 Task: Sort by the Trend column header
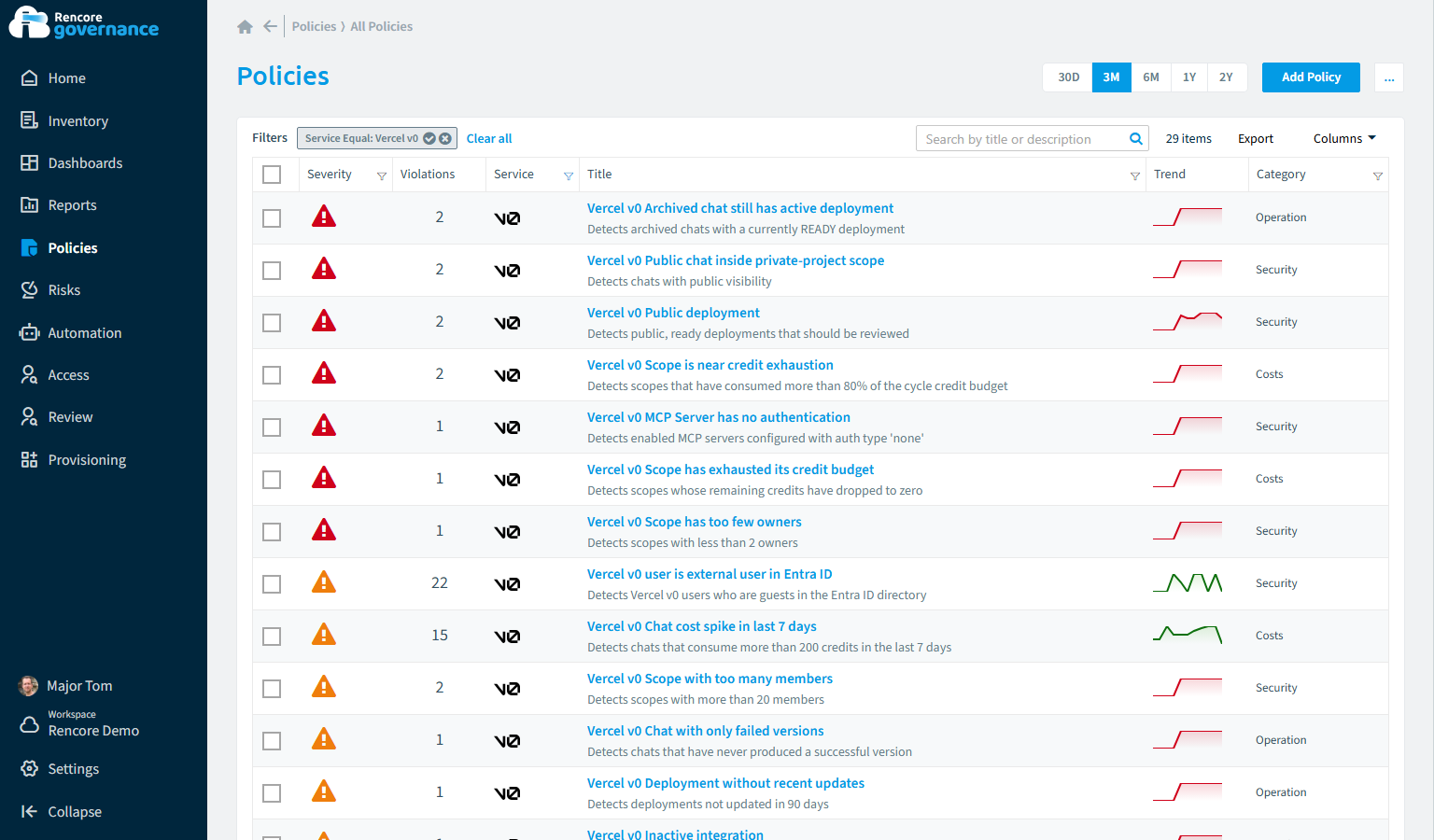click(1170, 175)
